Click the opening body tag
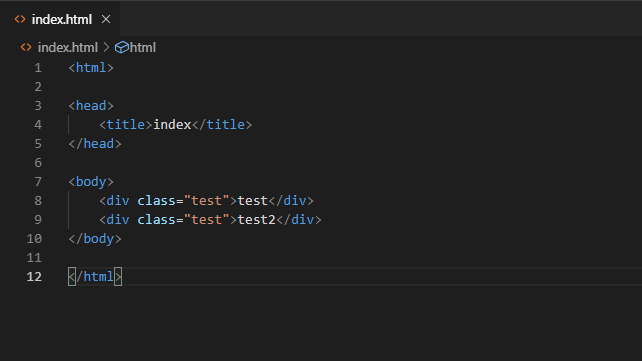Screen dimensions: 642x361 tap(91, 181)
